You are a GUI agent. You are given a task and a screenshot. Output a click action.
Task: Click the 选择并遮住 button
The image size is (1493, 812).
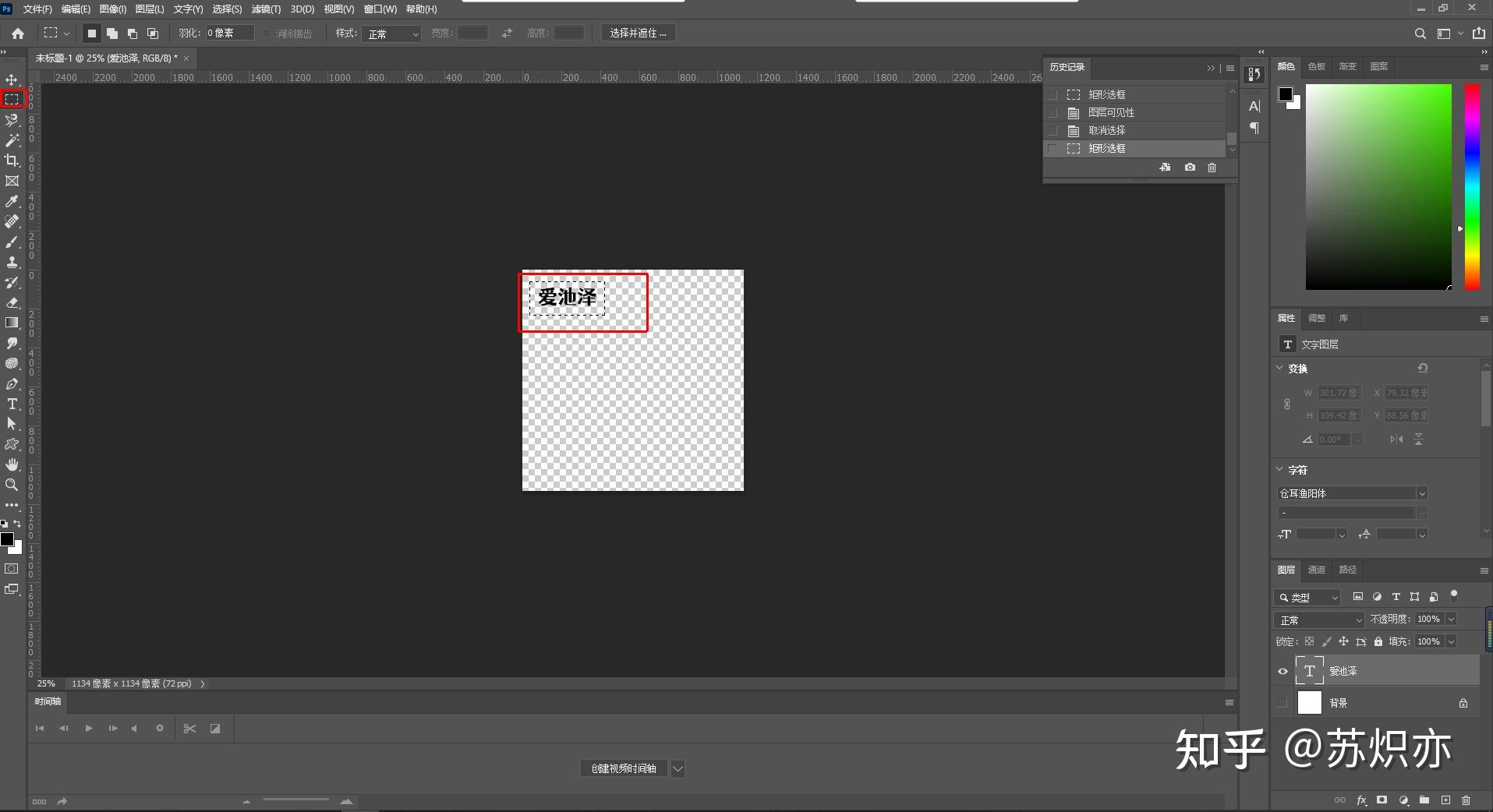[638, 33]
